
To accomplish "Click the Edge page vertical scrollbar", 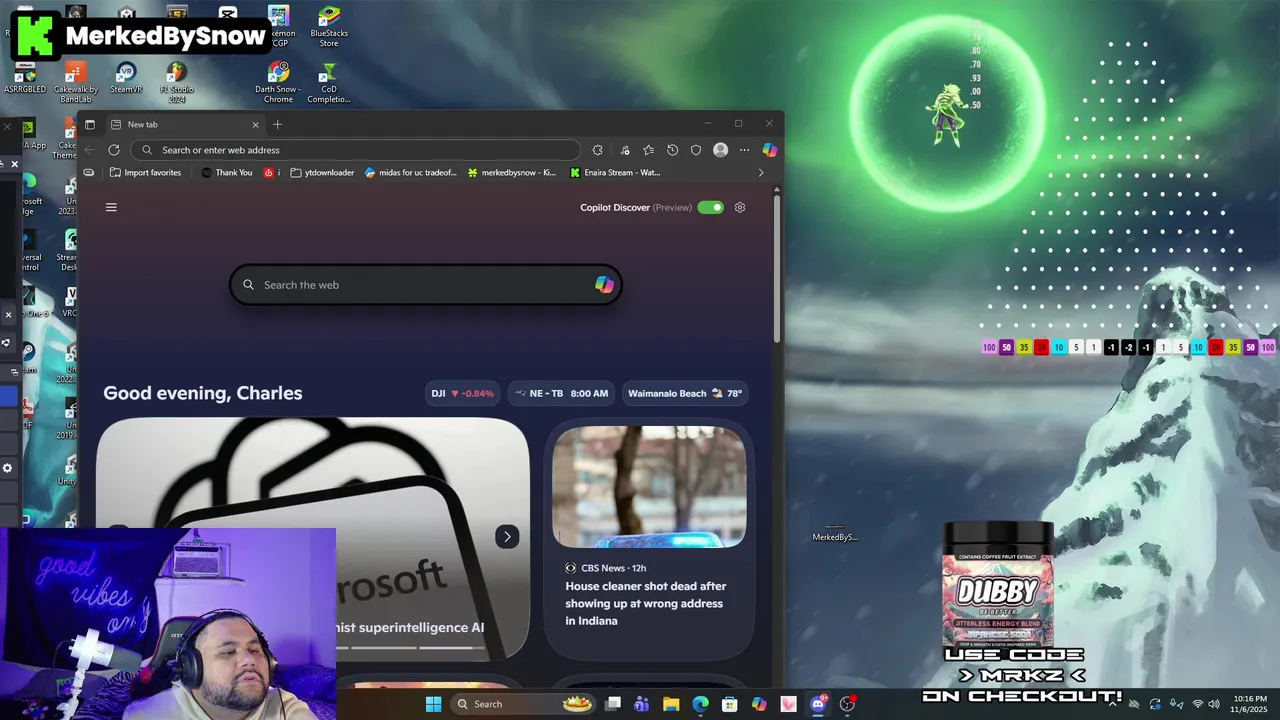I will pos(777,270).
